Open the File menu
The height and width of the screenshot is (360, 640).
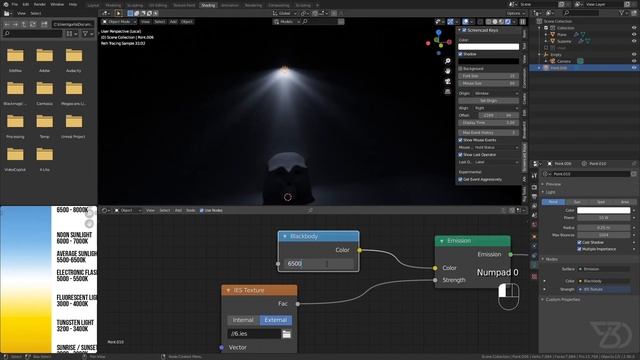click(15, 4)
